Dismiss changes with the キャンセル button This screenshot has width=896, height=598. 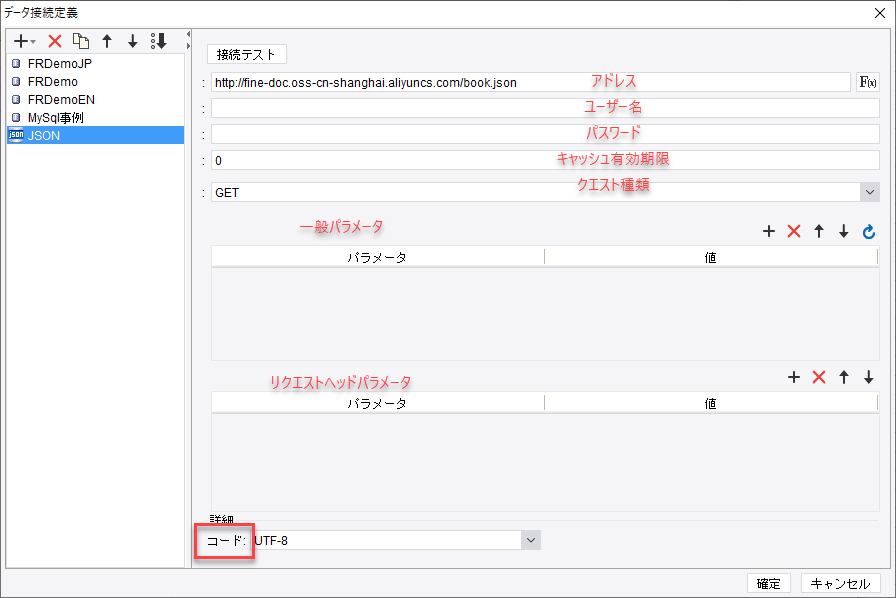pyautogui.click(x=839, y=583)
